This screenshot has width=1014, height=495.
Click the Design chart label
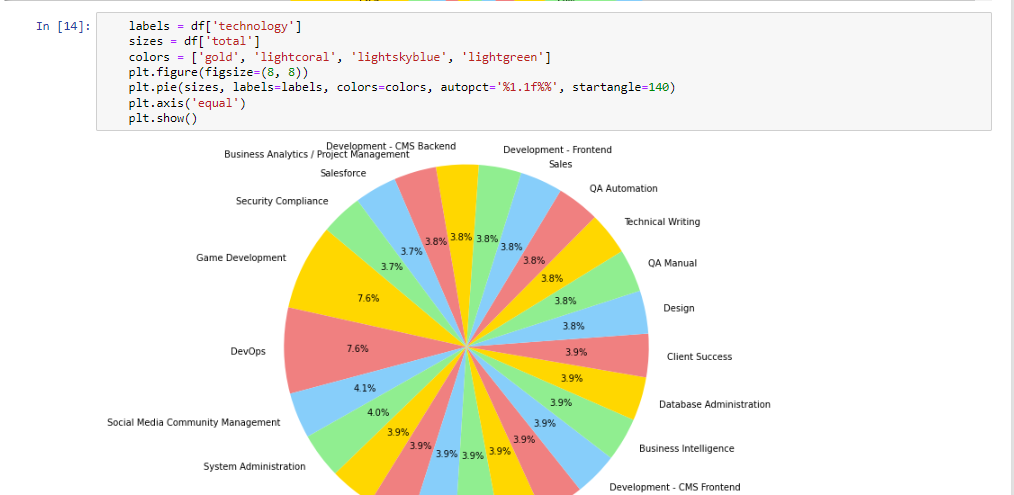tap(679, 308)
